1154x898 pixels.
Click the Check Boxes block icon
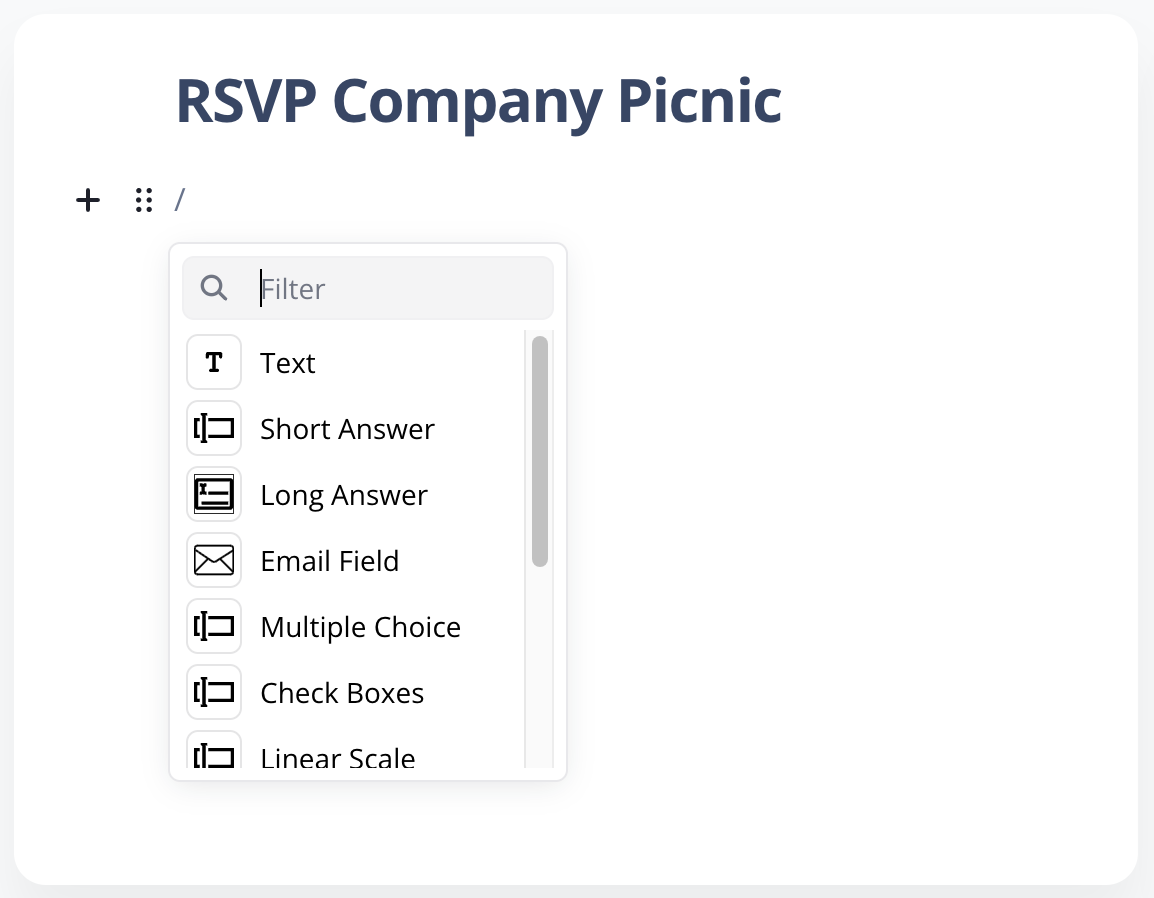coord(214,692)
